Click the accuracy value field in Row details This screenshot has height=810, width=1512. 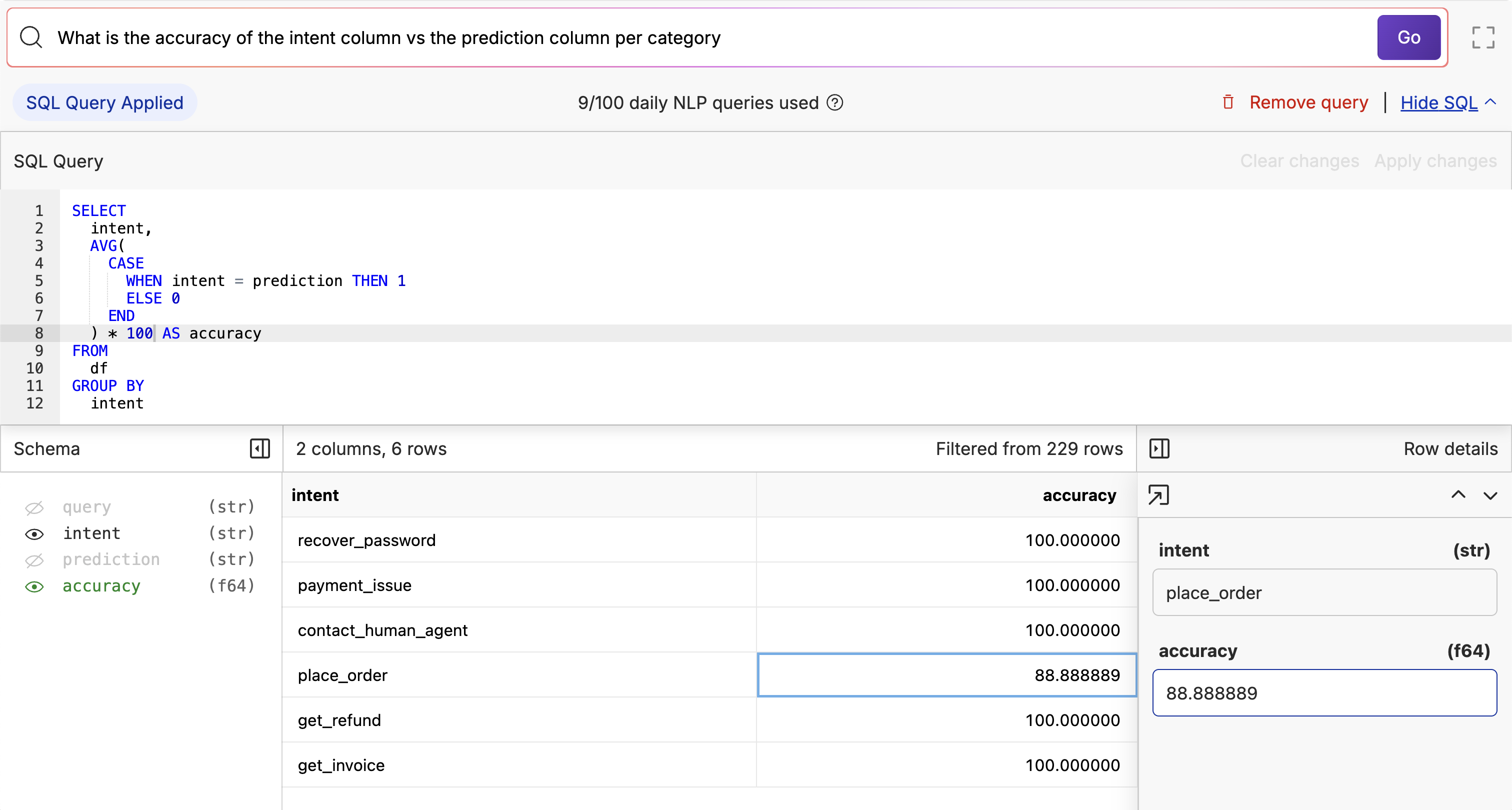pyautogui.click(x=1324, y=693)
